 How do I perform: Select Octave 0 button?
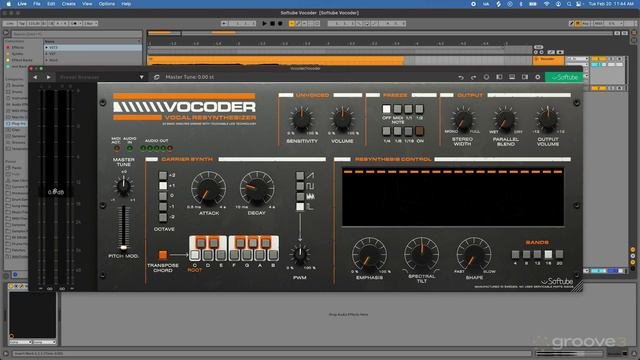tap(163, 196)
